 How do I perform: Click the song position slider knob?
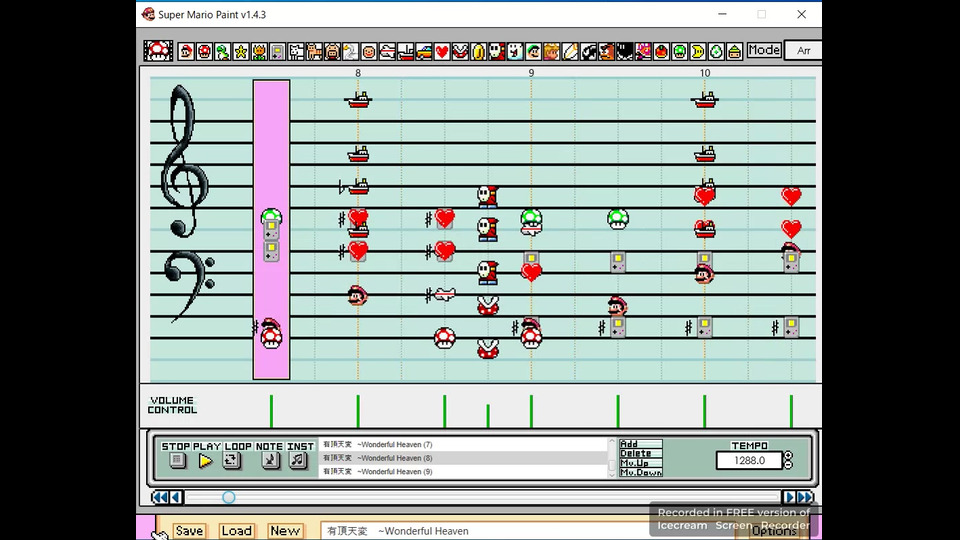[228, 497]
